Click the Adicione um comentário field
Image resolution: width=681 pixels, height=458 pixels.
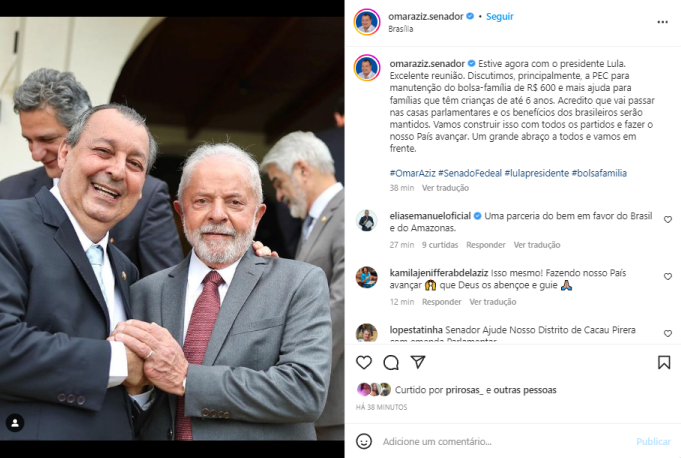click(x=504, y=442)
